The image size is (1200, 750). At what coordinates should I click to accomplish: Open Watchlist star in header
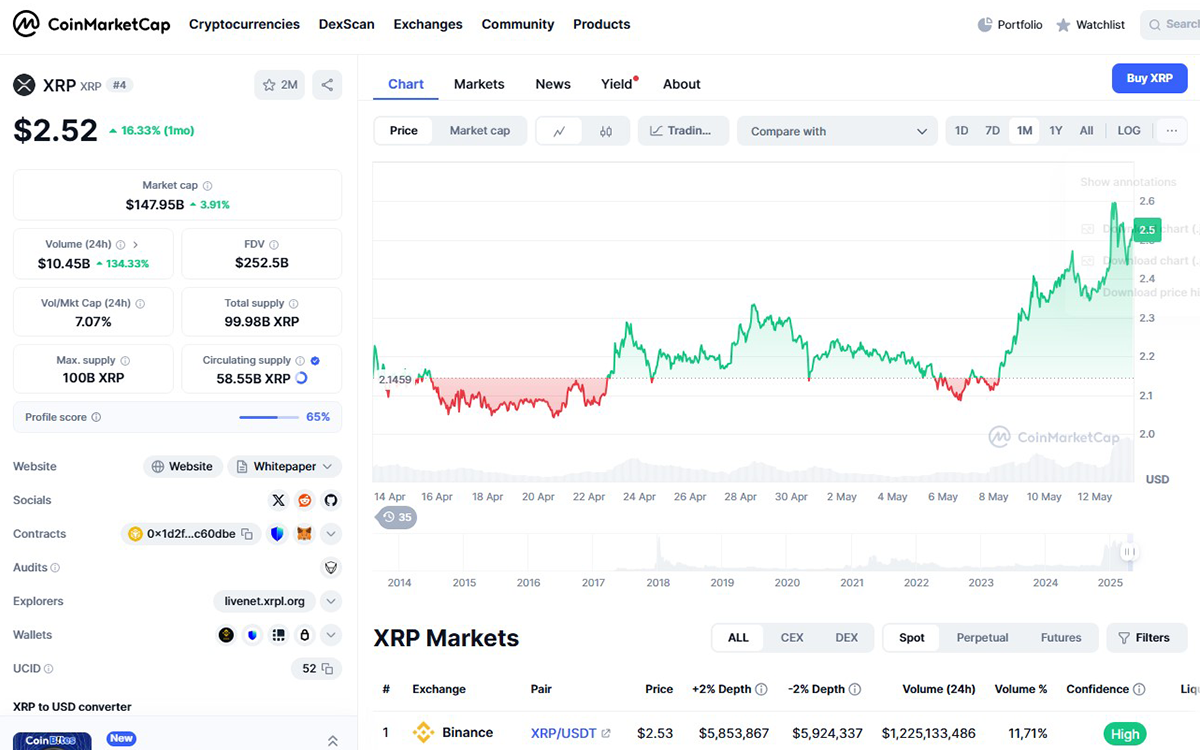click(1090, 24)
